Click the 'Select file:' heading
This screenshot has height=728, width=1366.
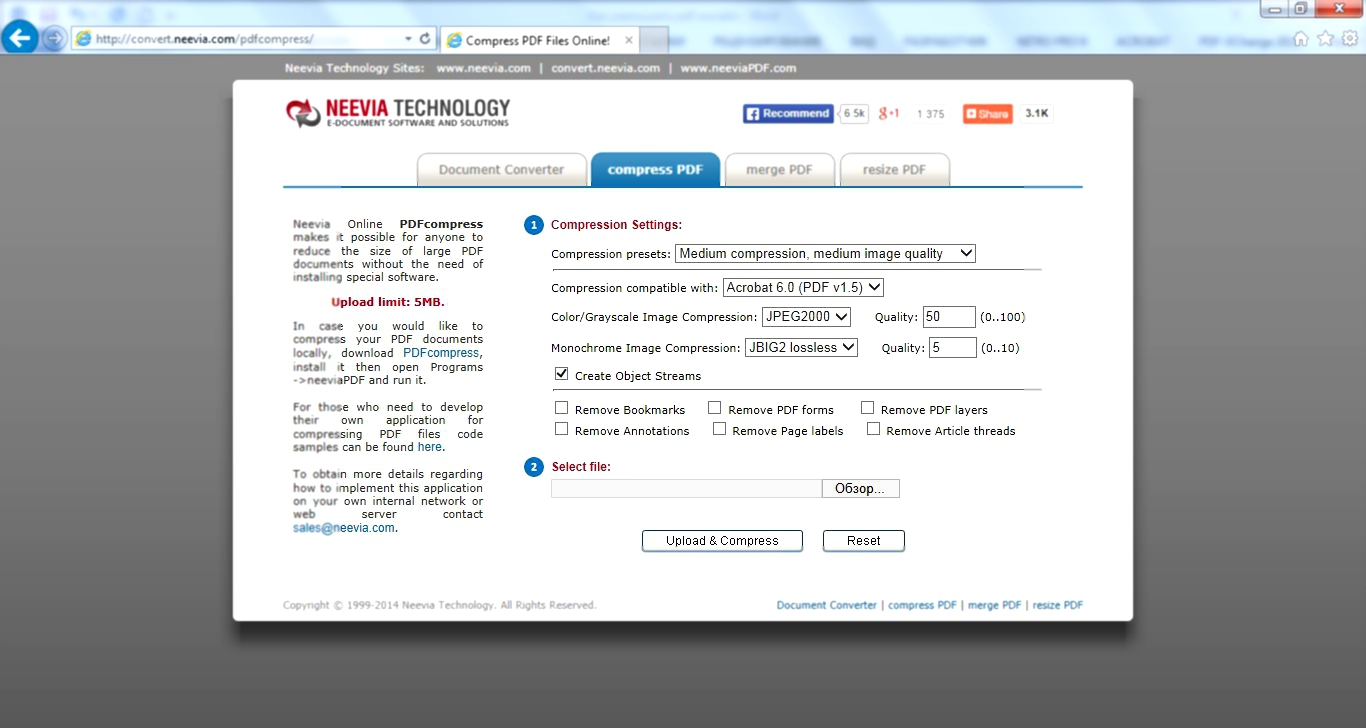[x=581, y=467]
